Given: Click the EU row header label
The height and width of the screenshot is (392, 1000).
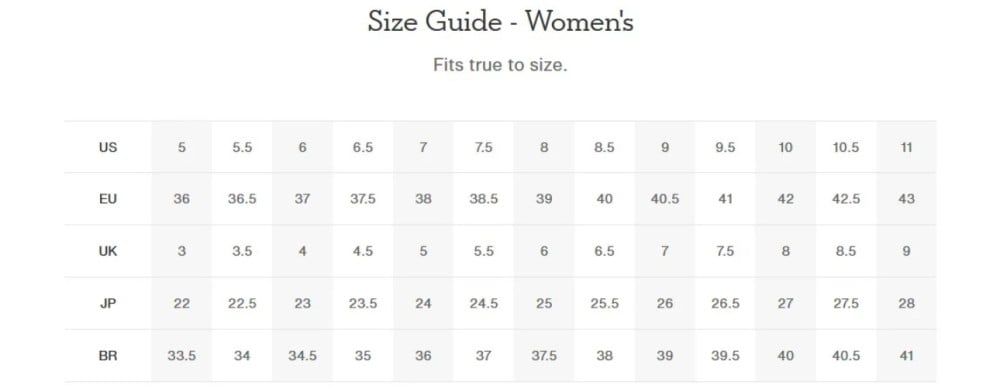Looking at the screenshot, I should pyautogui.click(x=108, y=199).
